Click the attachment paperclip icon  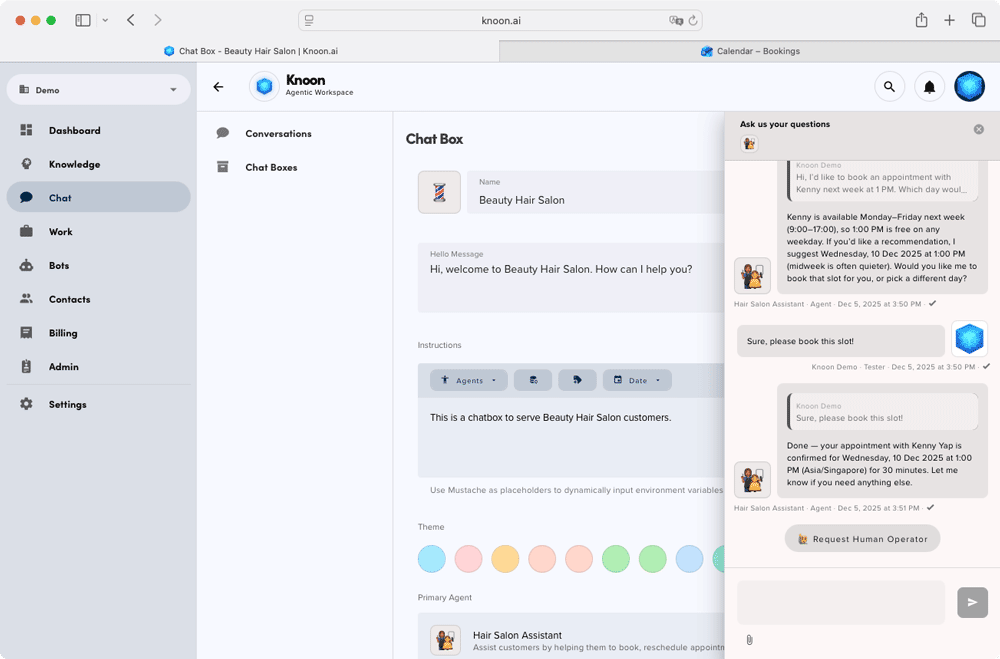click(x=749, y=639)
